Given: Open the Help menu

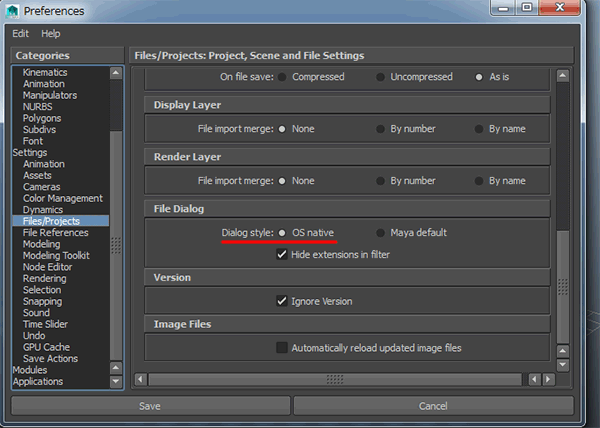Looking at the screenshot, I should [50, 33].
